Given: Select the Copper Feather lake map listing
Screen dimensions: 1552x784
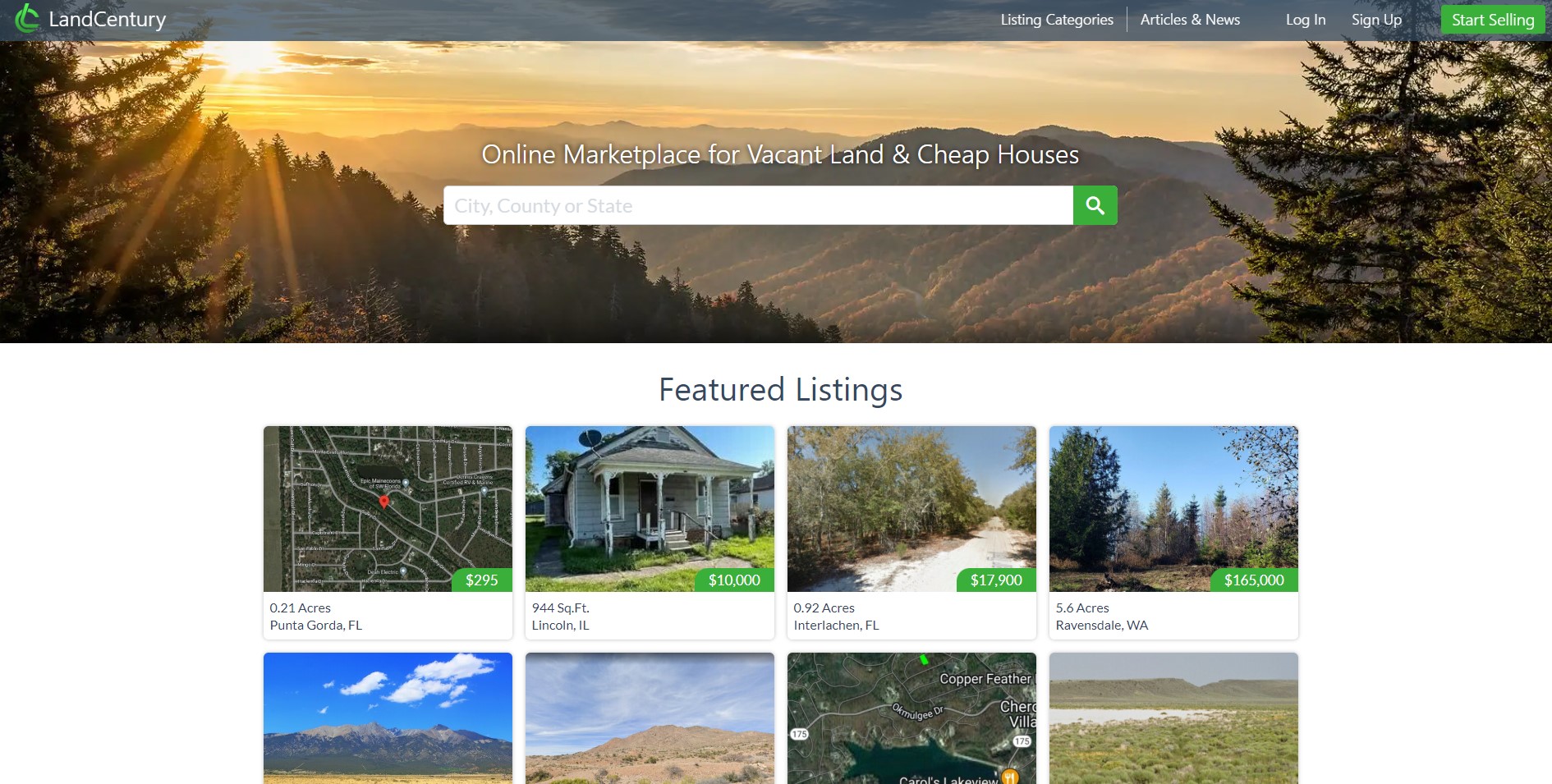Looking at the screenshot, I should tap(911, 718).
